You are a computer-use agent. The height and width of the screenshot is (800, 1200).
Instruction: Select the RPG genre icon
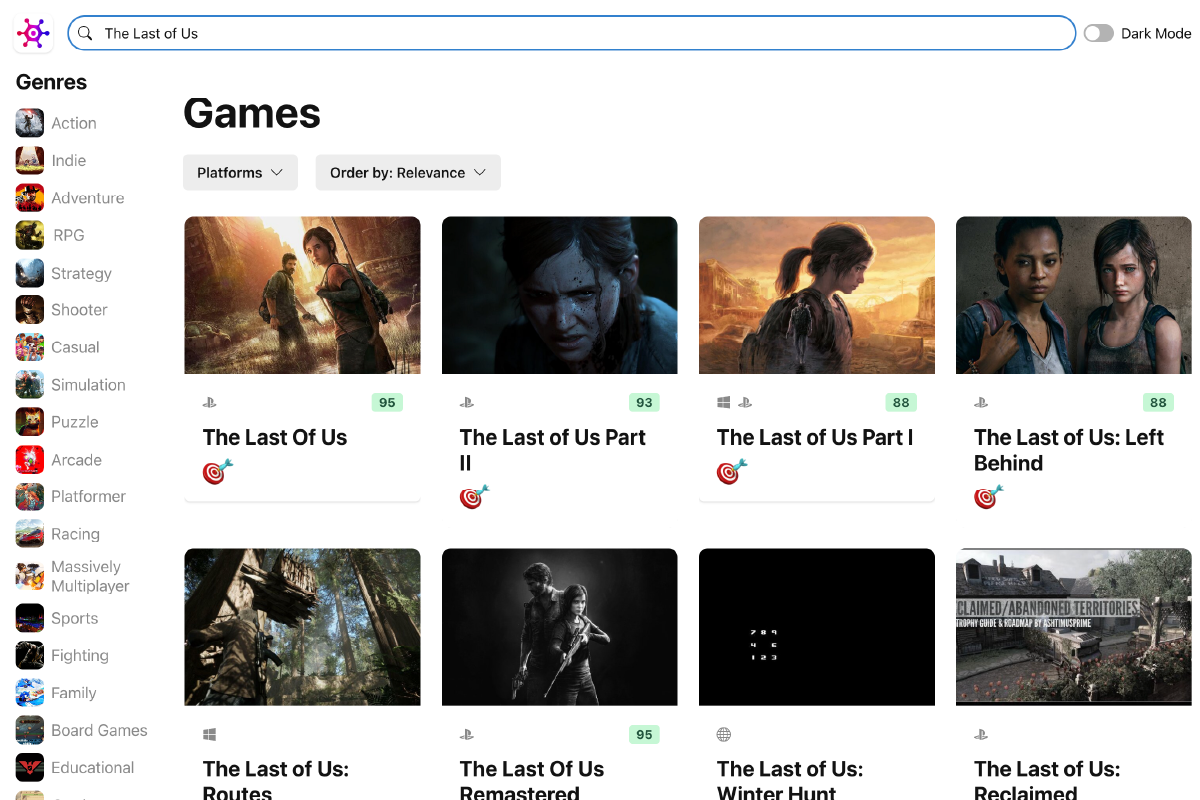[x=30, y=235]
